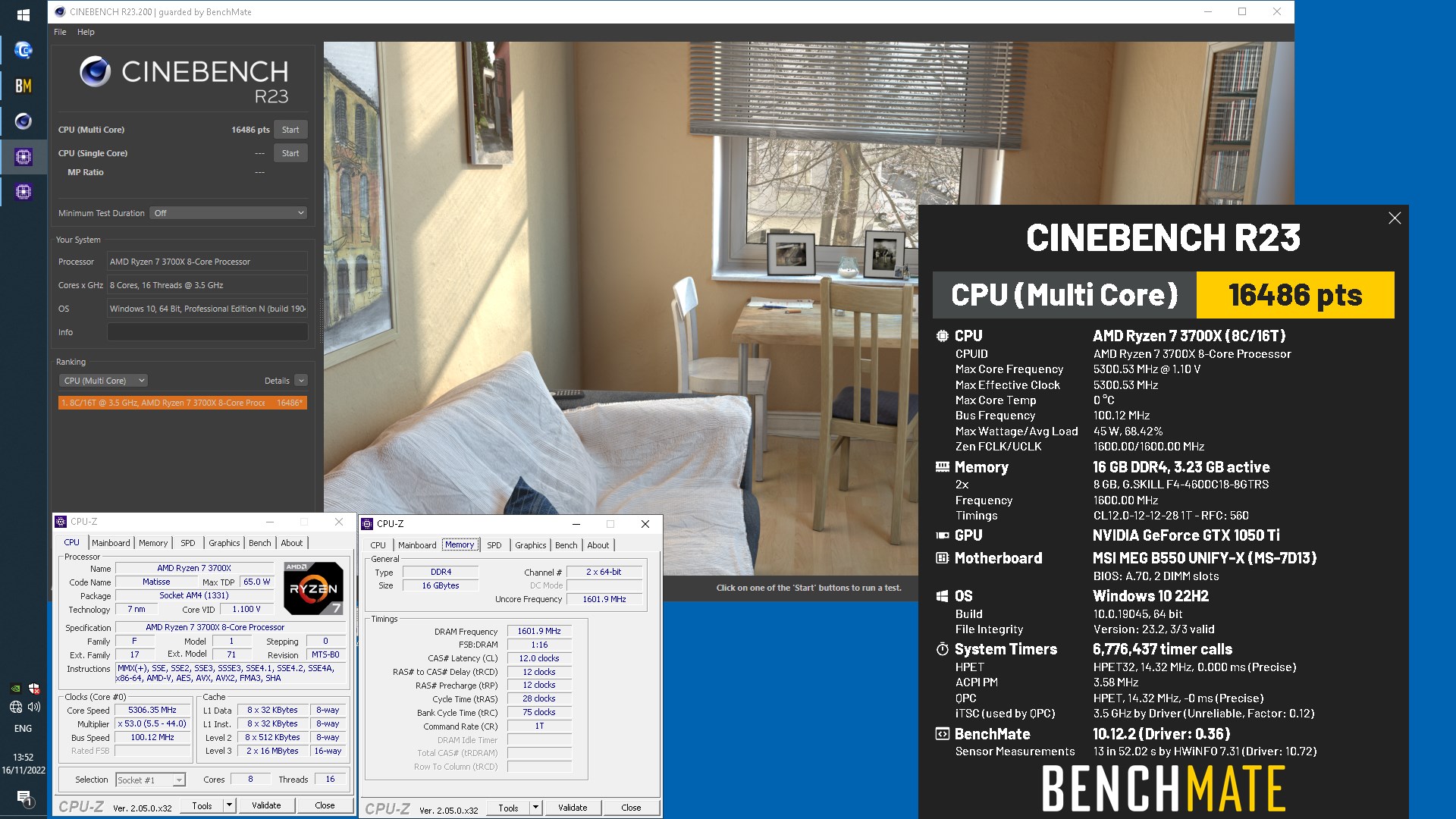Open the BenchMate BM taskbar icon
This screenshot has width=1456, height=819.
[x=23, y=86]
